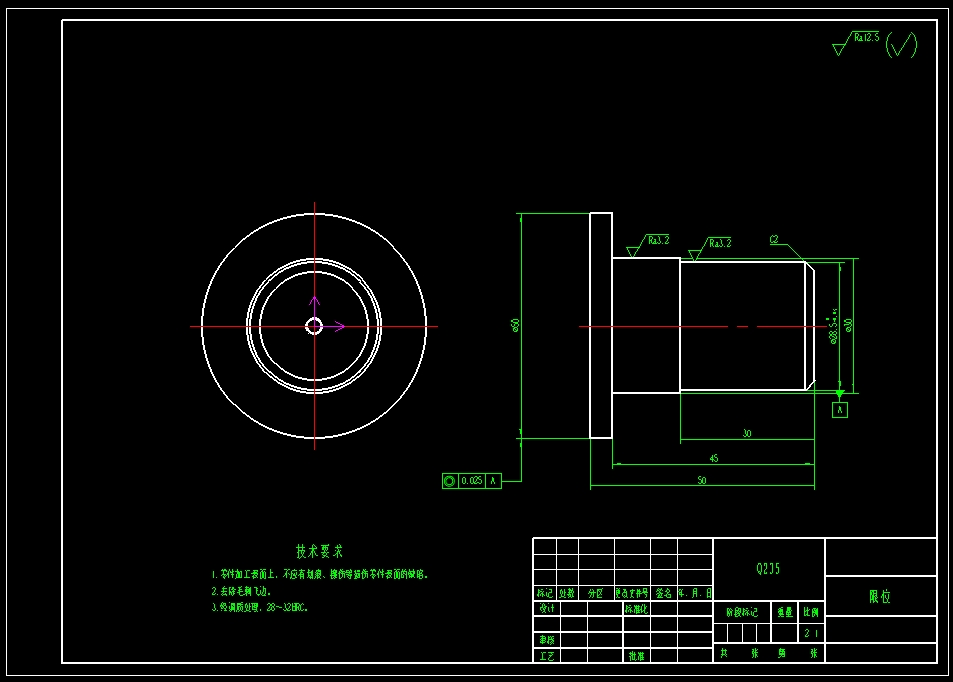Select the 重量 weight label
This screenshot has height=682, width=953.
click(x=785, y=613)
